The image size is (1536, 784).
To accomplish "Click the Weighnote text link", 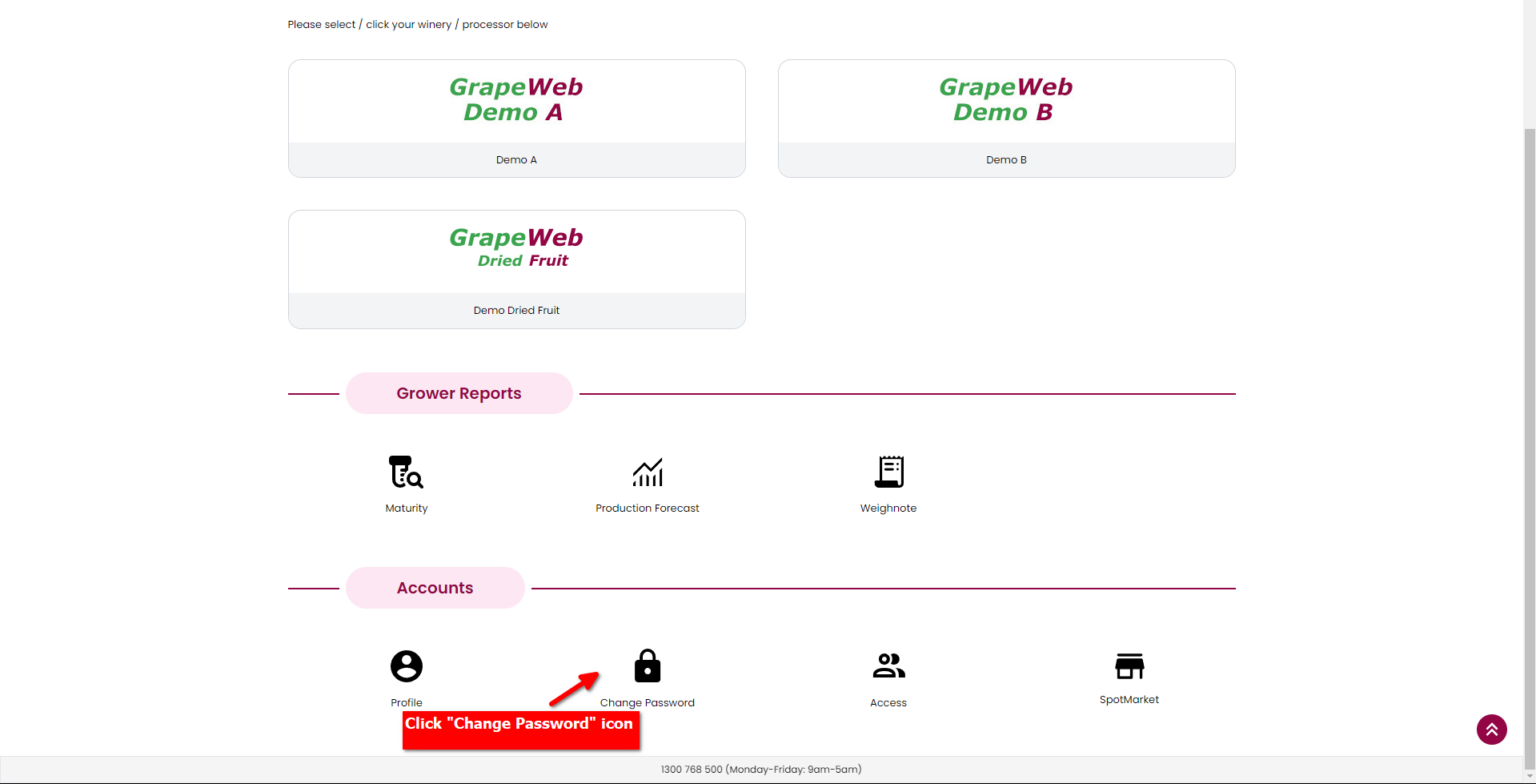I will (888, 508).
